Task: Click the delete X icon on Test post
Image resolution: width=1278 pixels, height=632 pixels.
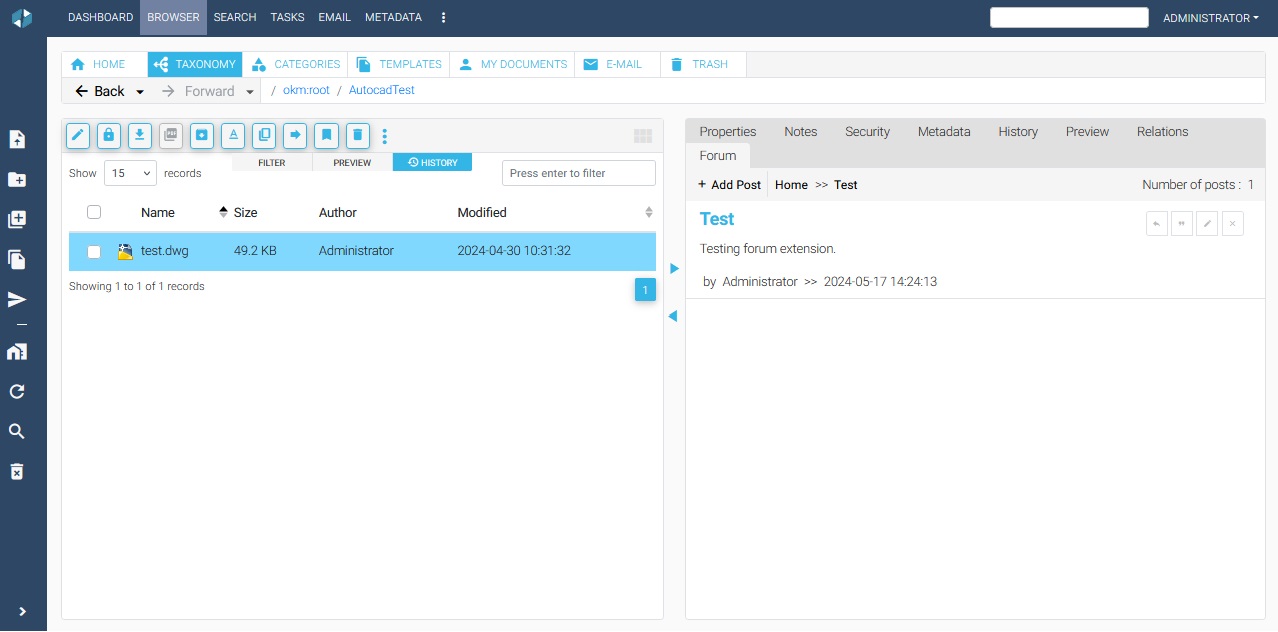Action: coord(1233,224)
